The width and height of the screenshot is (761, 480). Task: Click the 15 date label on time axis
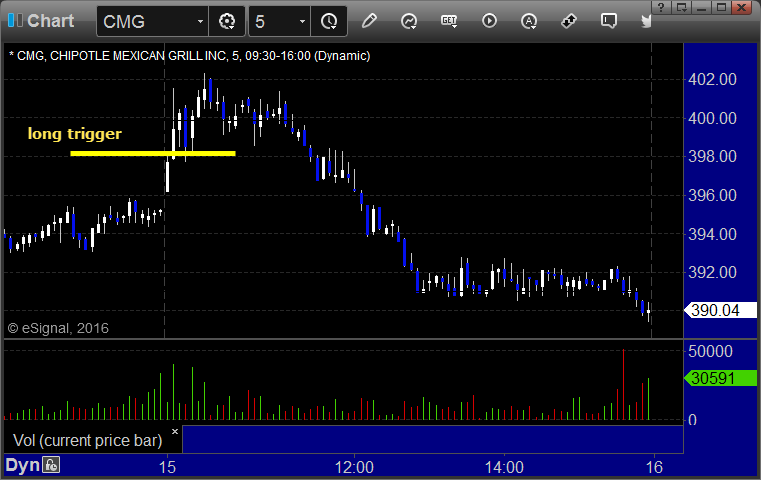pyautogui.click(x=167, y=467)
